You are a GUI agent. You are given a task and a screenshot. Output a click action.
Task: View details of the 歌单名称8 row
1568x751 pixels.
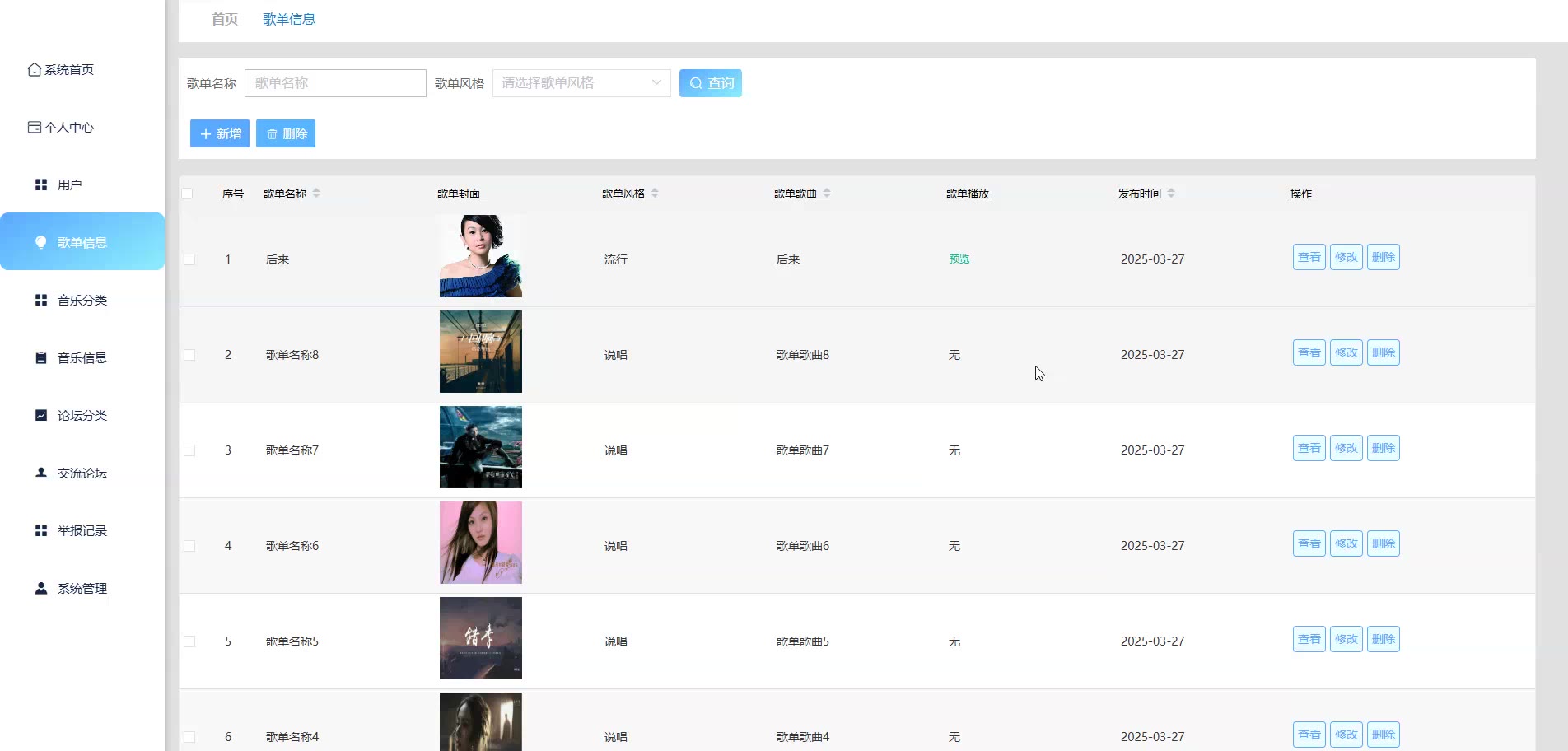coord(1309,352)
